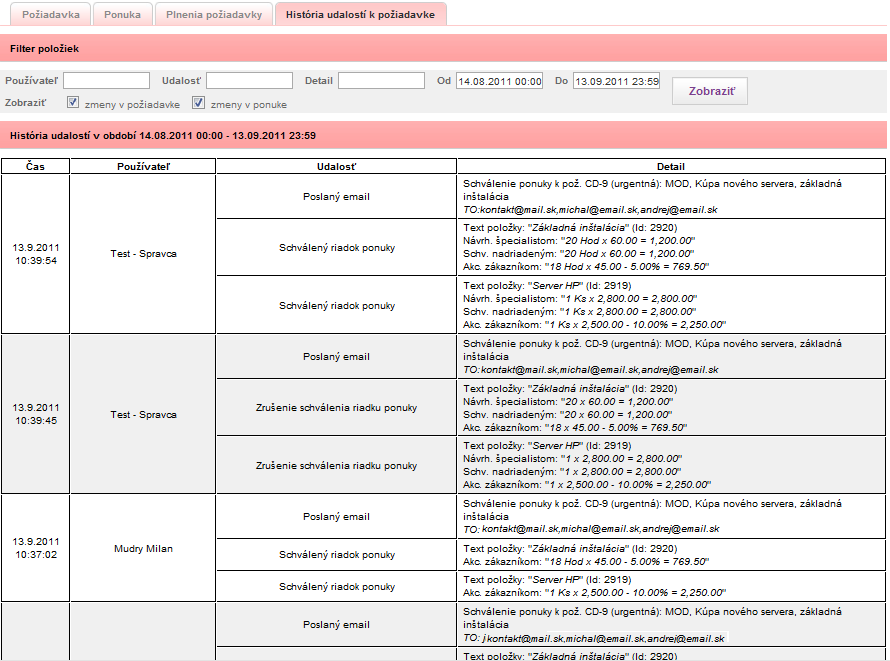Click the Používateľ column header in table

143,166
